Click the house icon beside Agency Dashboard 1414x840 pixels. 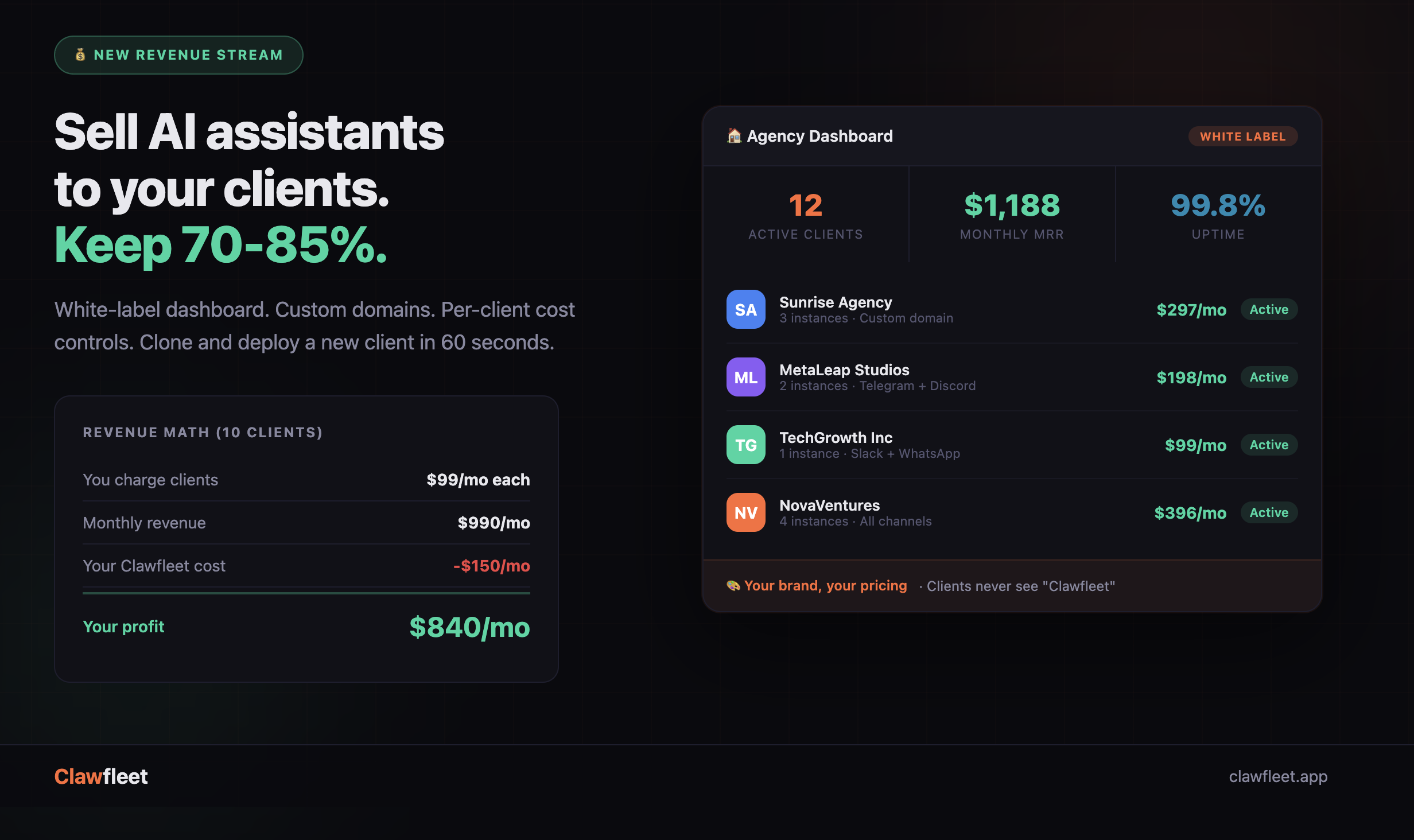pos(734,136)
